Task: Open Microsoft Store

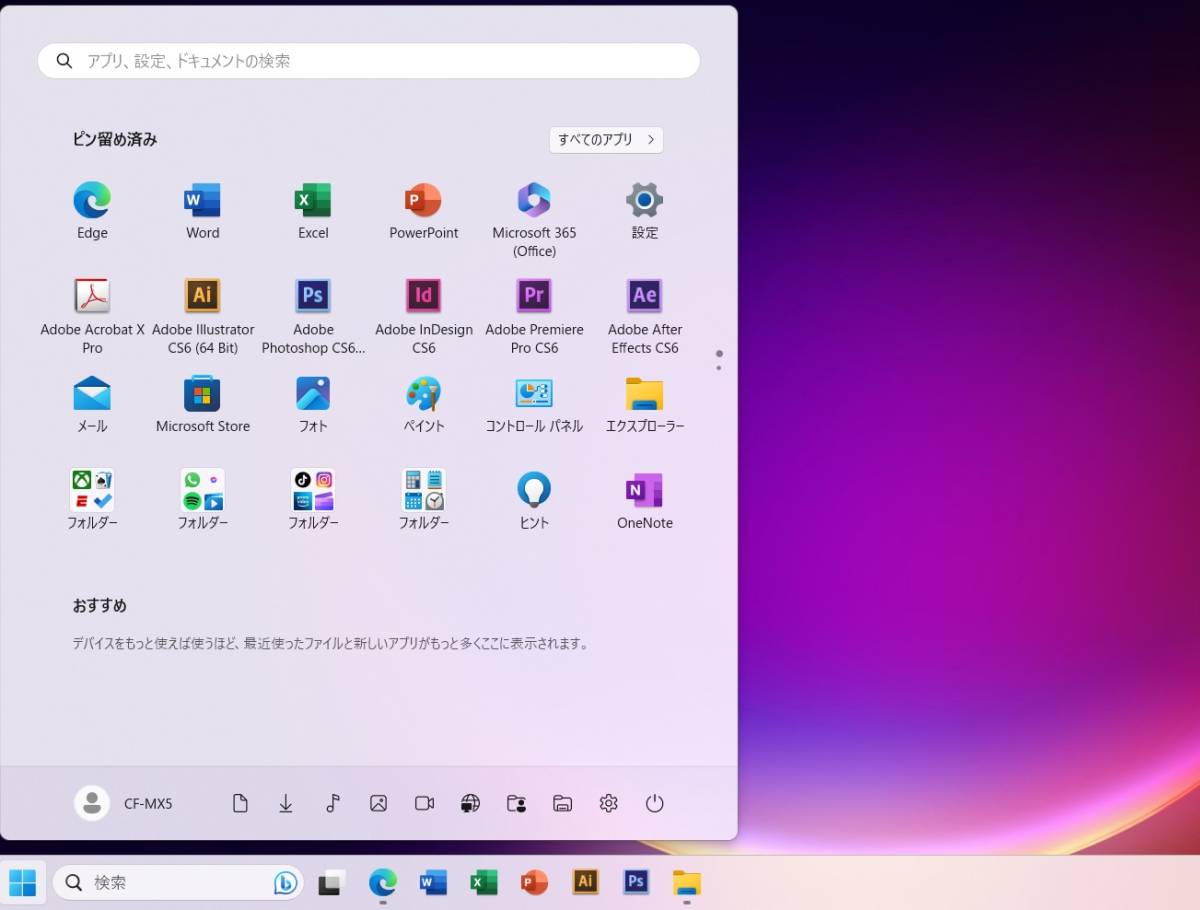Action: pos(202,394)
